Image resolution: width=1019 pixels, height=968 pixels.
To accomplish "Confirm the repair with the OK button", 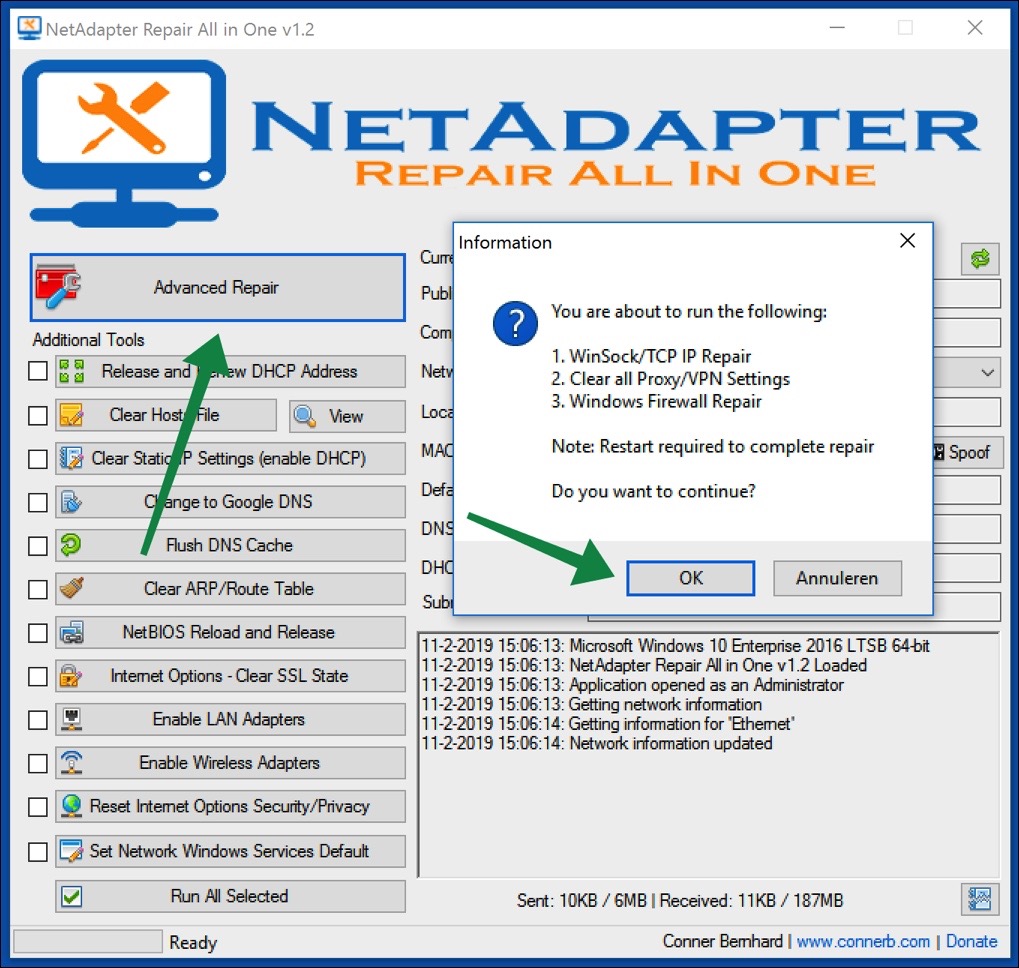I will 691,578.
